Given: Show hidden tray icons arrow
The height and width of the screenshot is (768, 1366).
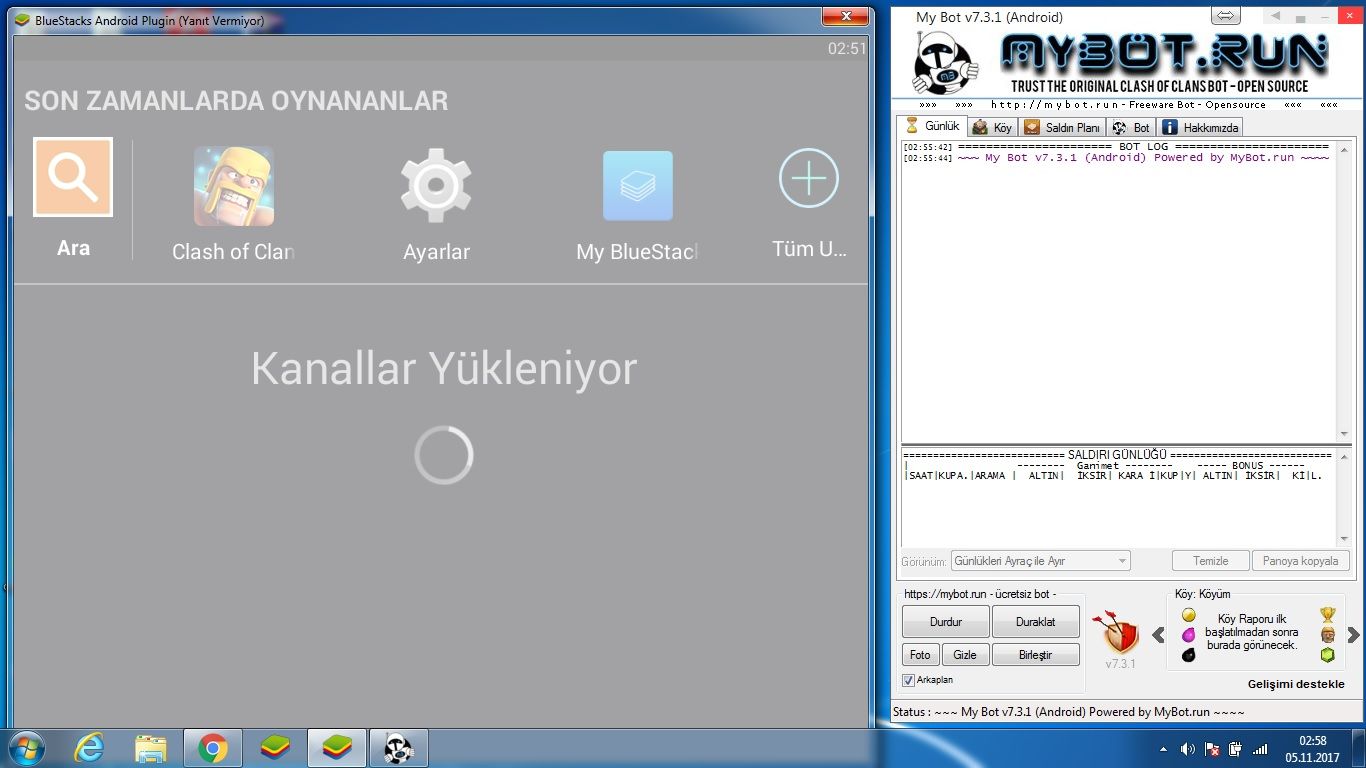Looking at the screenshot, I should click(1163, 749).
